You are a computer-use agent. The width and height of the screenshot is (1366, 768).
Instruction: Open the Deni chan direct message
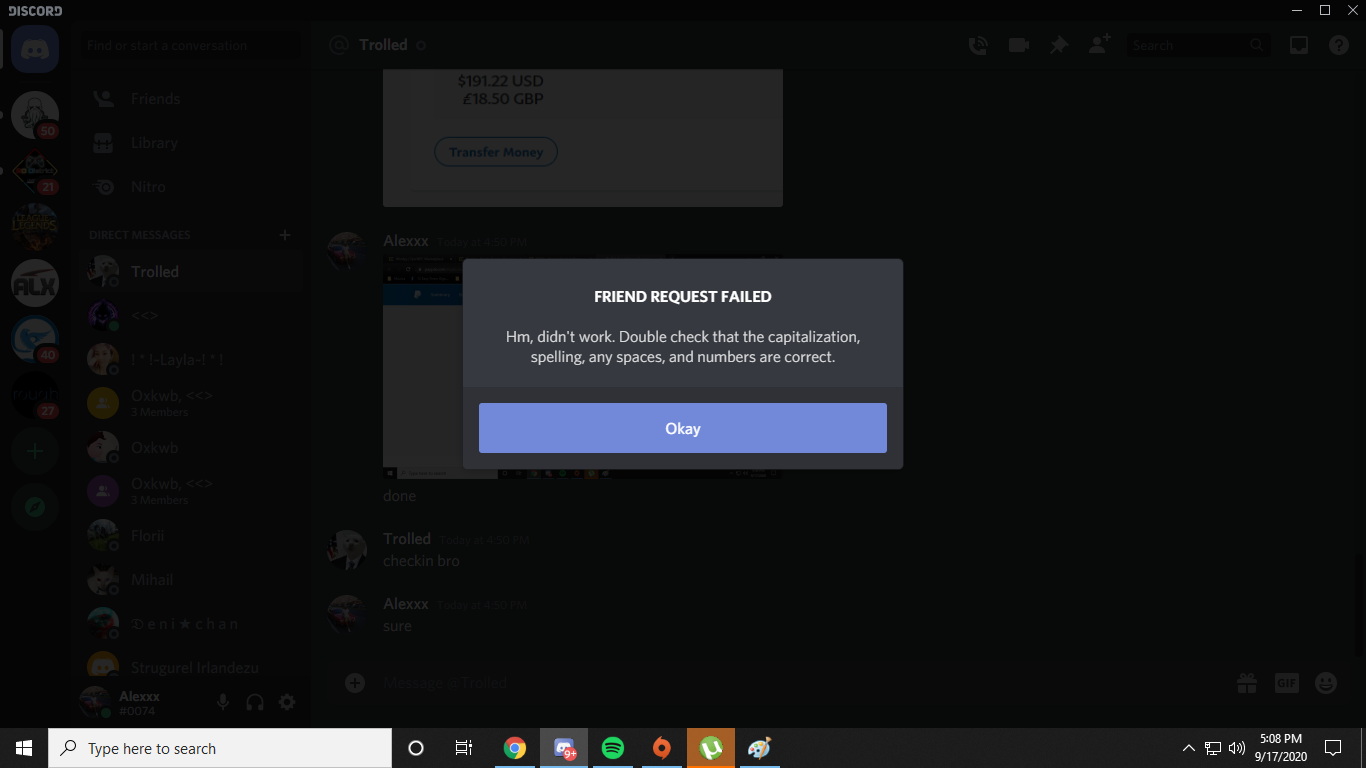coord(192,623)
